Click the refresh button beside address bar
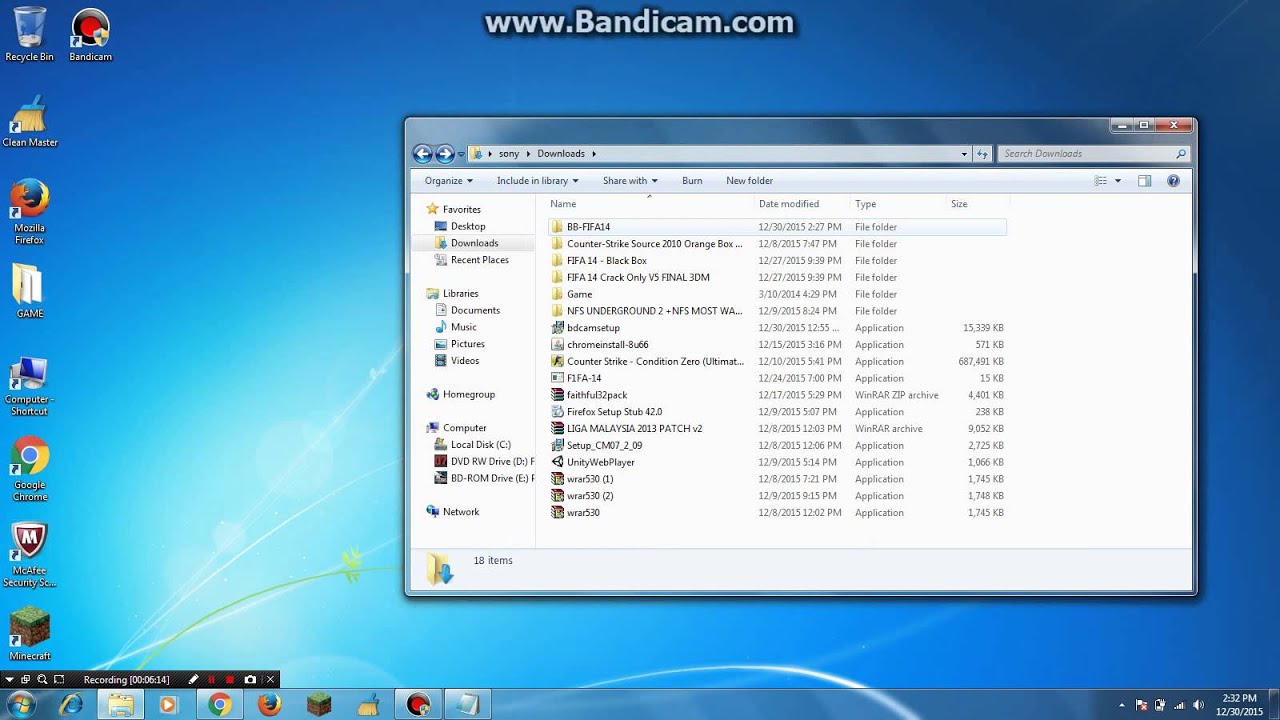Viewport: 1280px width, 720px height. coord(982,154)
